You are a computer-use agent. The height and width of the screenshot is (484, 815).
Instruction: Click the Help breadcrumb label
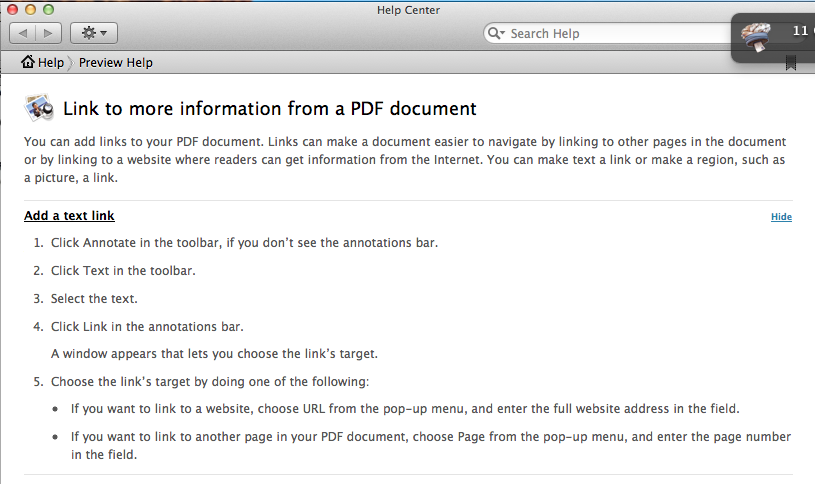click(51, 62)
